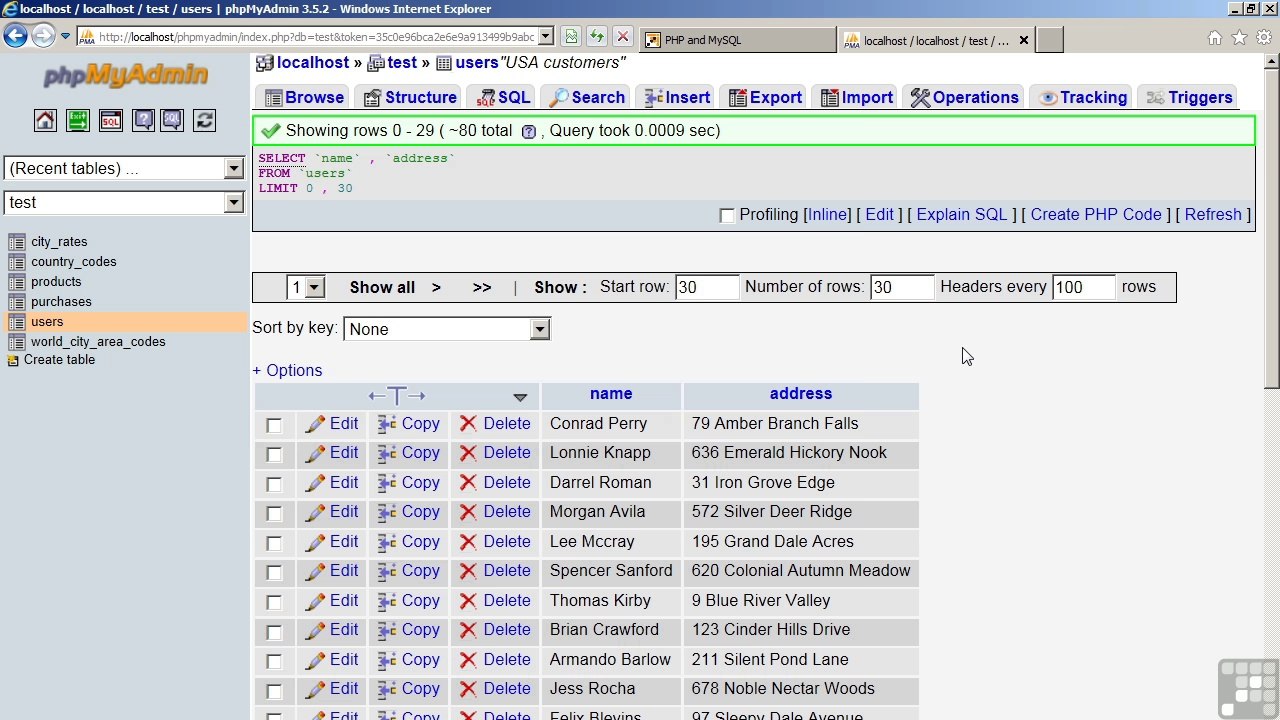
Task: Tick the checkbox for Lee Mccray row
Action: pos(274,543)
